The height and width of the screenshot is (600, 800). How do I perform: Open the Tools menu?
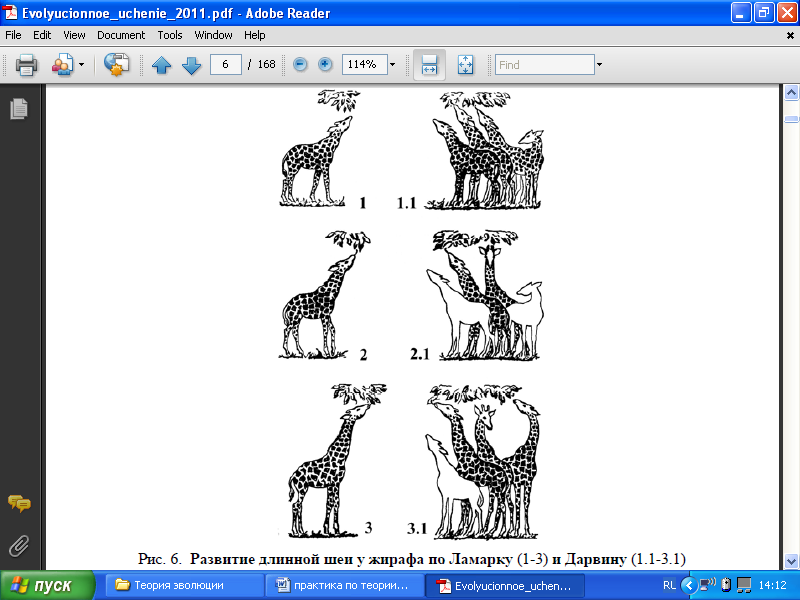point(169,35)
